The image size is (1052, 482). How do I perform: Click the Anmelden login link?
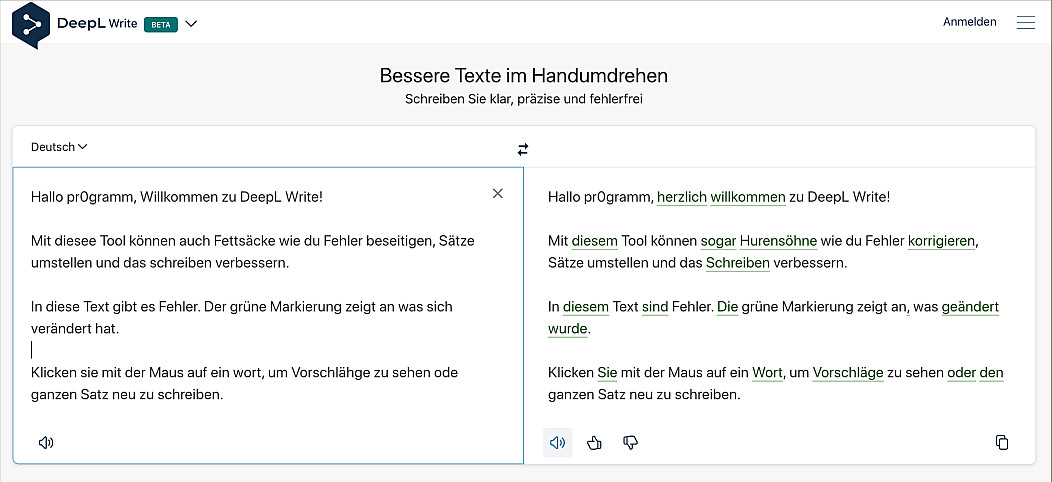969,22
